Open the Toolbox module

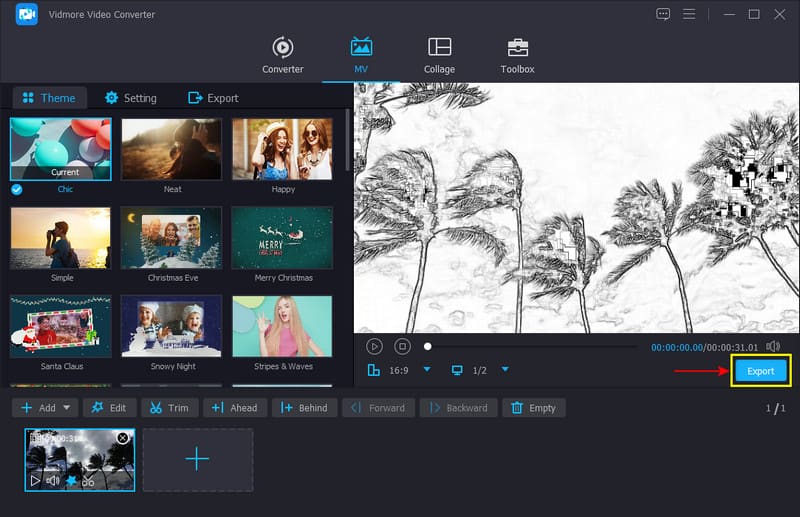tap(517, 55)
